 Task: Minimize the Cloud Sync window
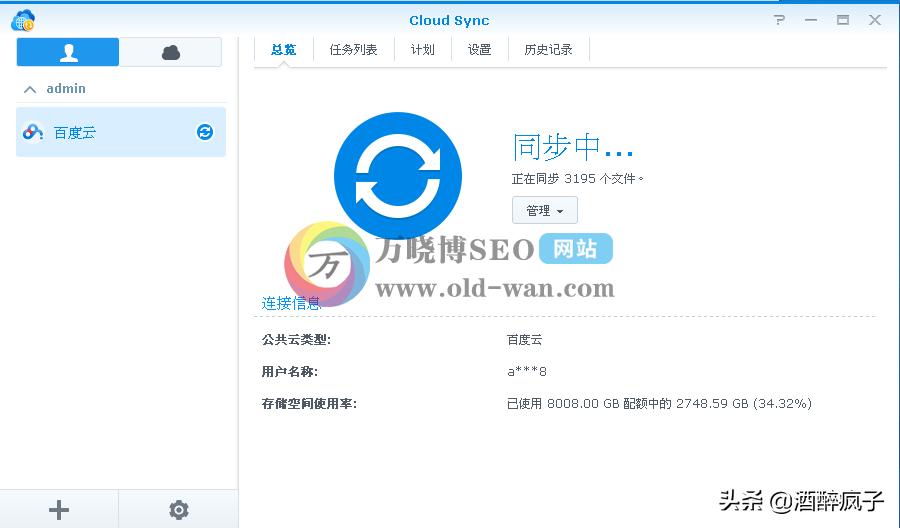pos(810,20)
